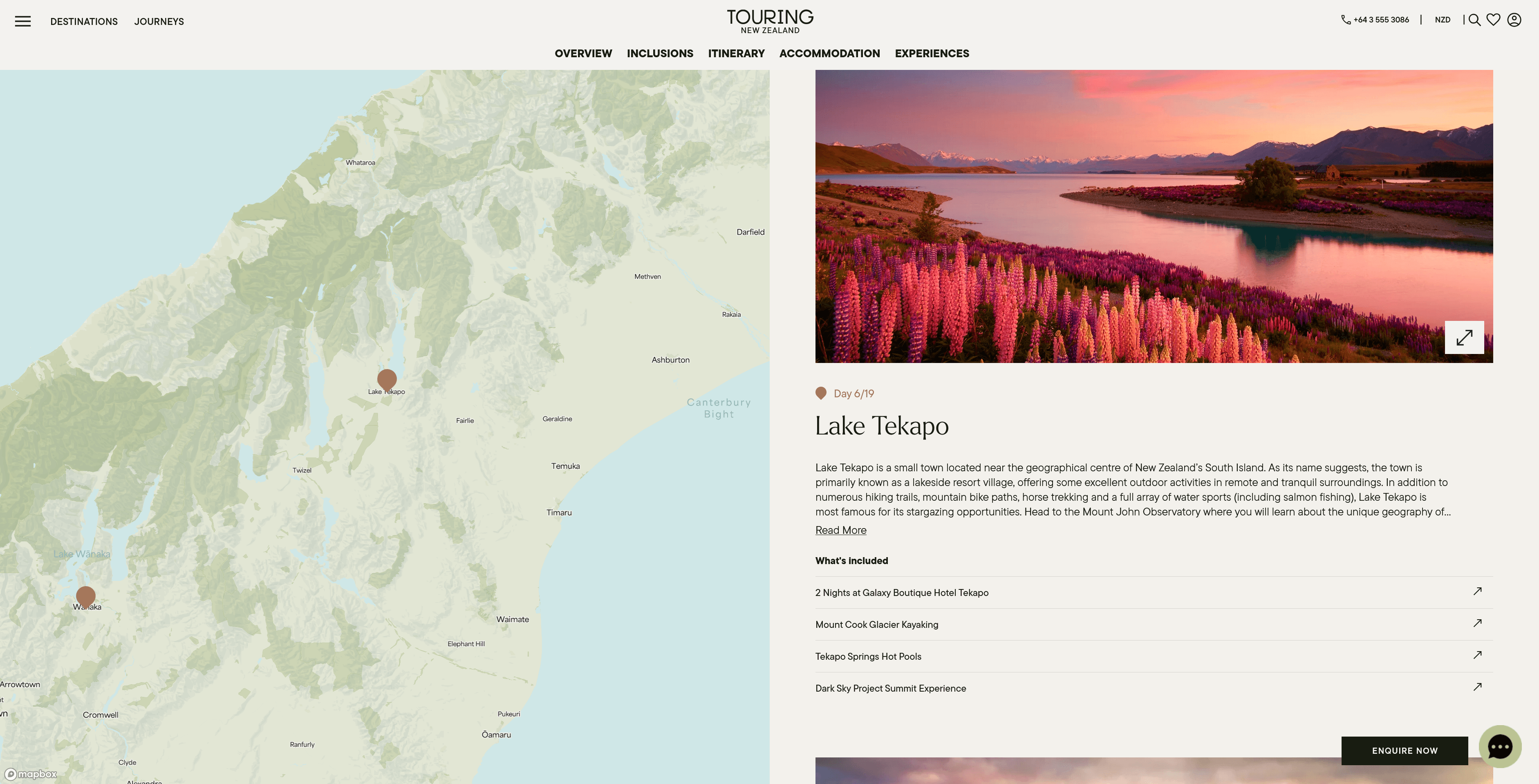This screenshot has width=1539, height=784.
Task: Open arrow for Mount Cook Glacier Kayaking
Action: pyautogui.click(x=1477, y=623)
